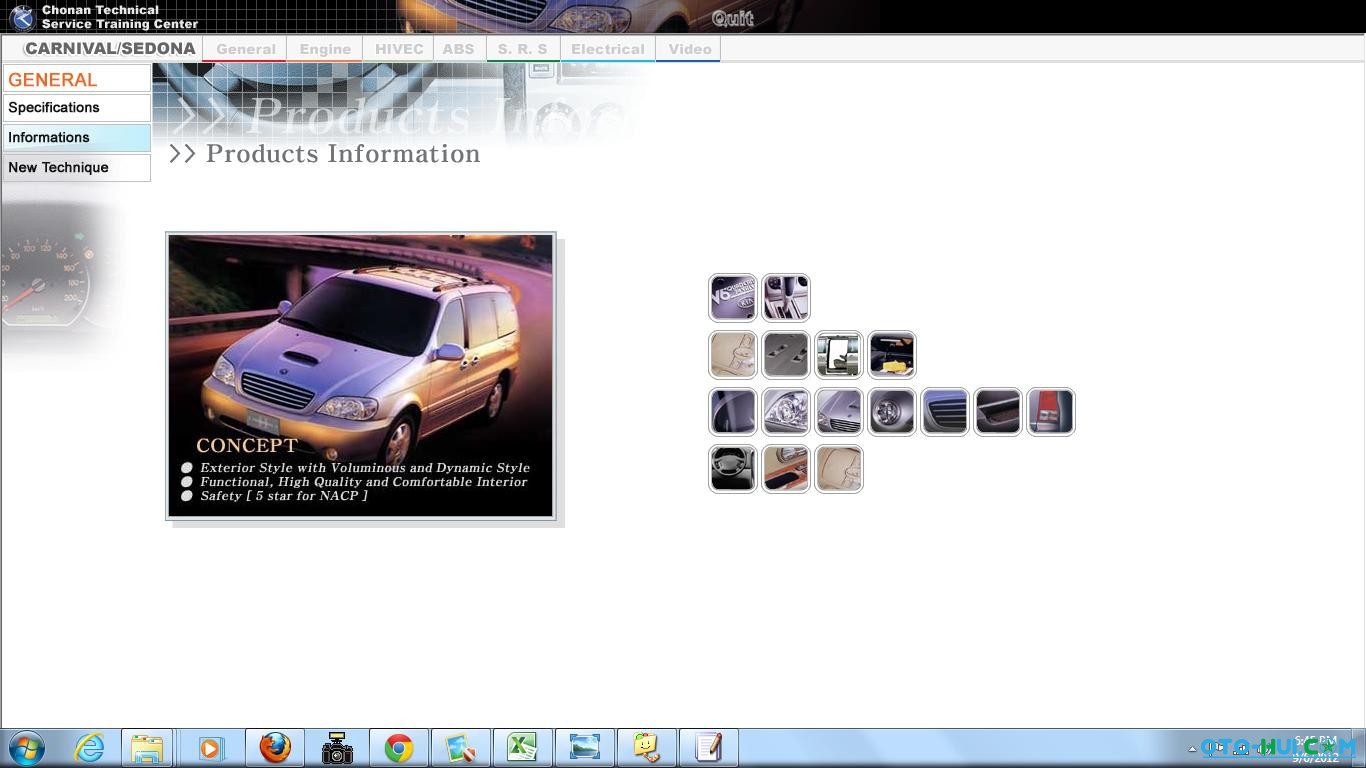
Task: Open Specifications in the sidebar
Action: (76, 108)
